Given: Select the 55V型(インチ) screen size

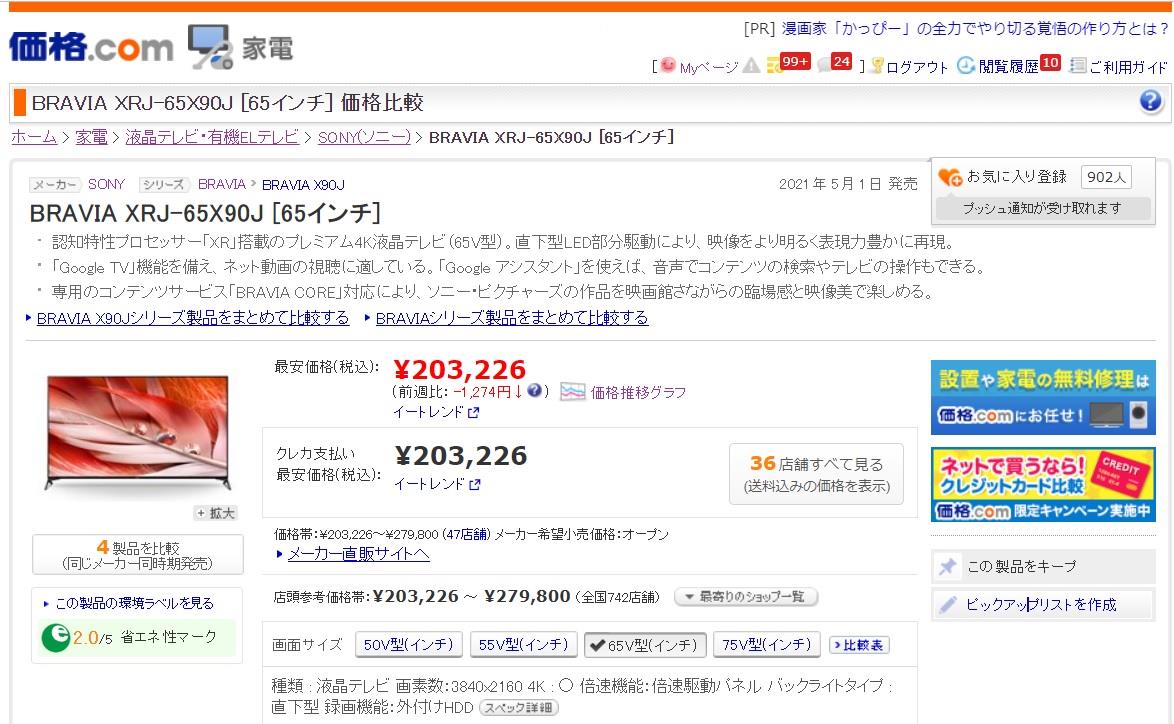Looking at the screenshot, I should coord(523,645).
